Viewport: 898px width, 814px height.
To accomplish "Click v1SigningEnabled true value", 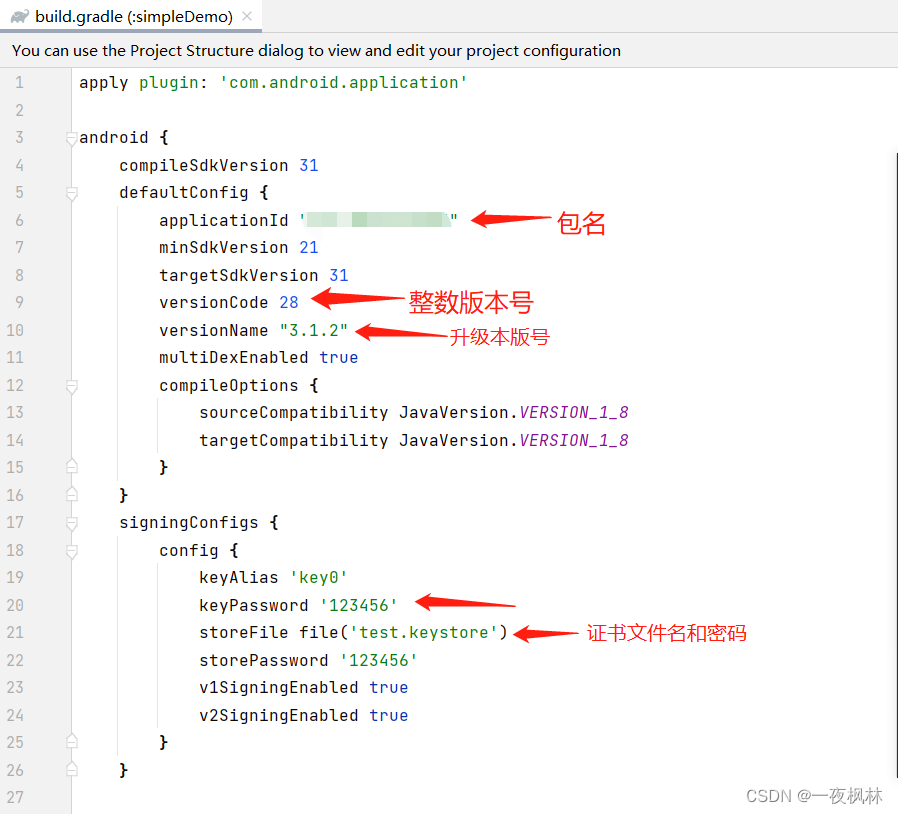I will 388,687.
